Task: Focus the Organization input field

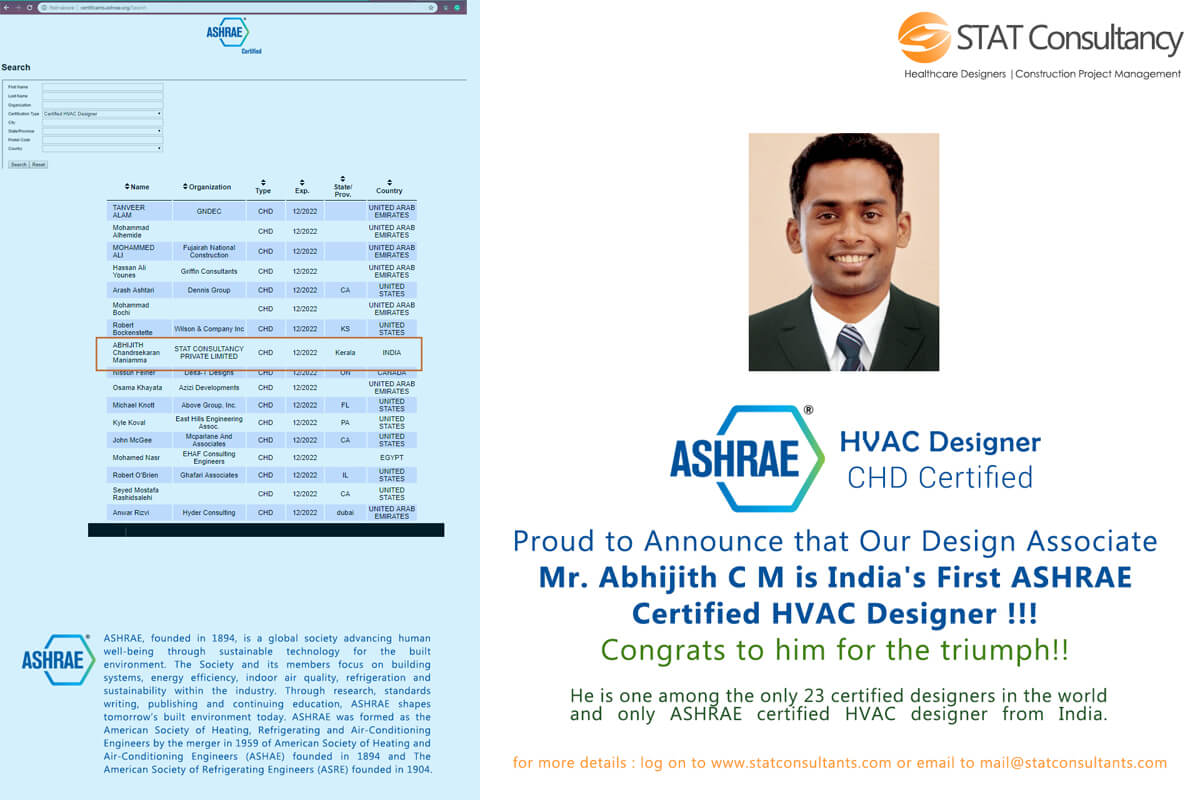Action: coord(102,105)
